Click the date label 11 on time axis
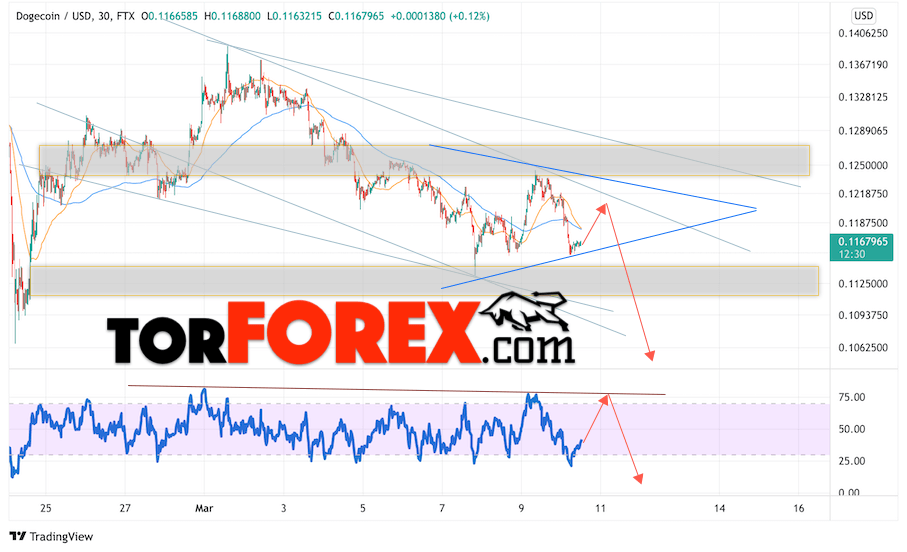Viewport: 907px width, 552px height. coord(600,508)
